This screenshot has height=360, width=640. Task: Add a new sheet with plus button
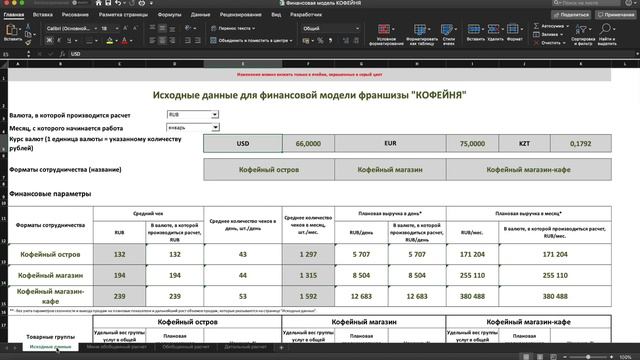pyautogui.click(x=281, y=347)
